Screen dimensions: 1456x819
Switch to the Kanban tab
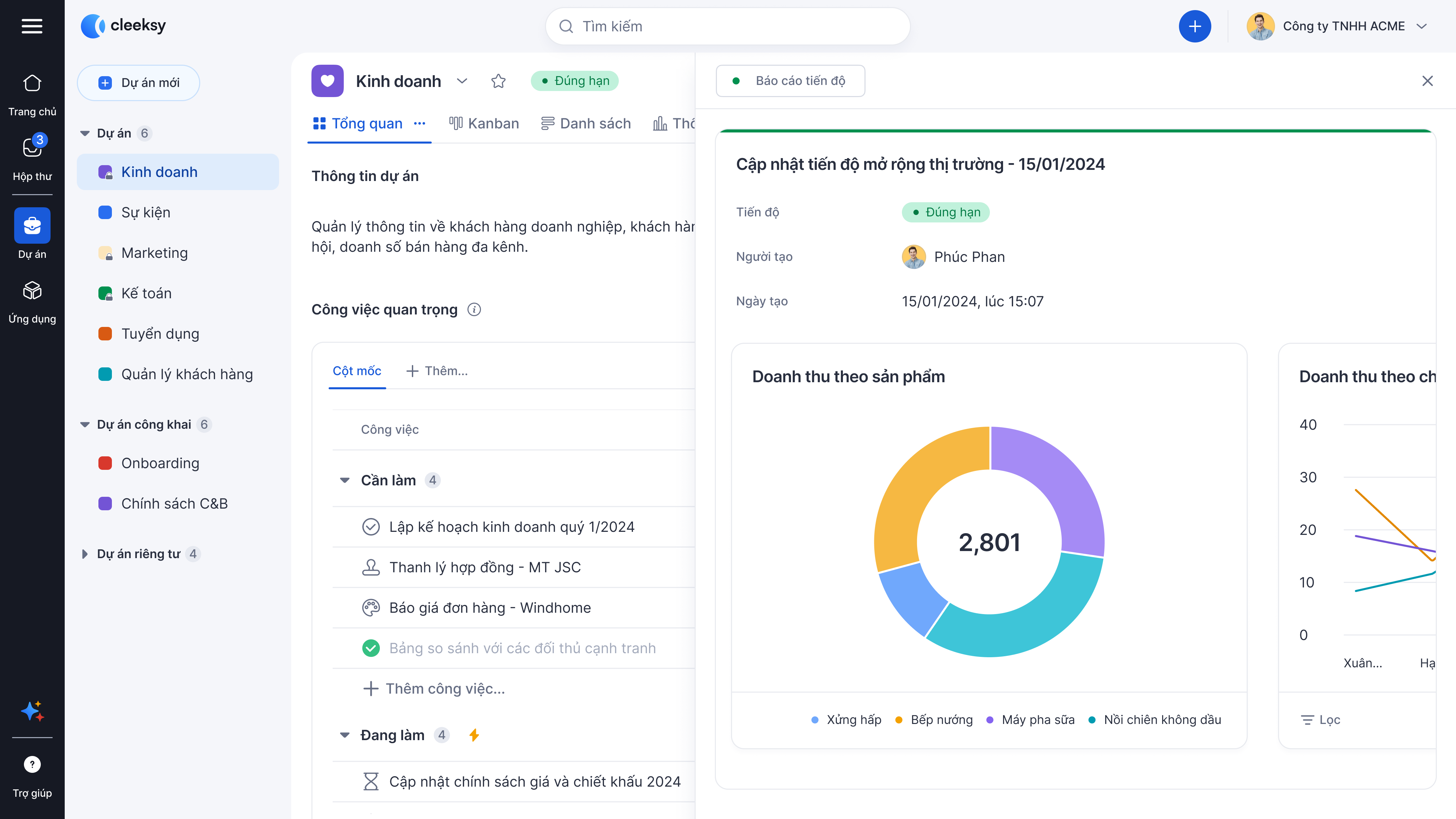coord(484,123)
